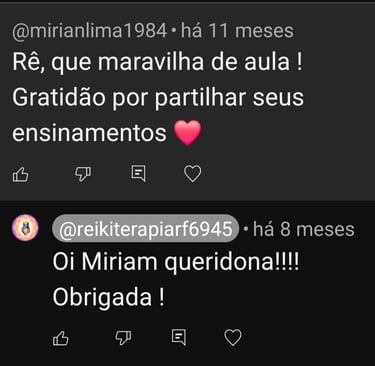Dislike the reply by reikiterapiarf6945

click(123, 338)
